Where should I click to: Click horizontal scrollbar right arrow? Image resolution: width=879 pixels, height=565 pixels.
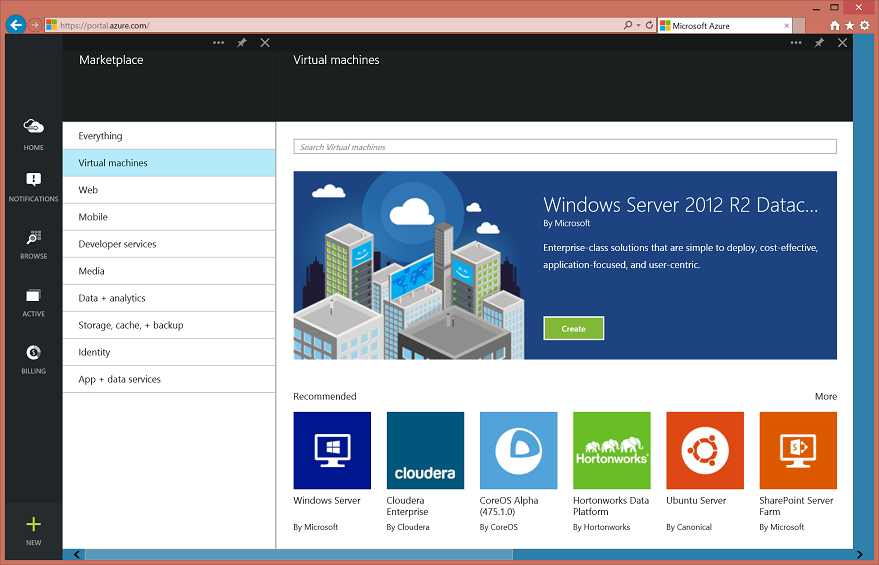pyautogui.click(x=859, y=555)
